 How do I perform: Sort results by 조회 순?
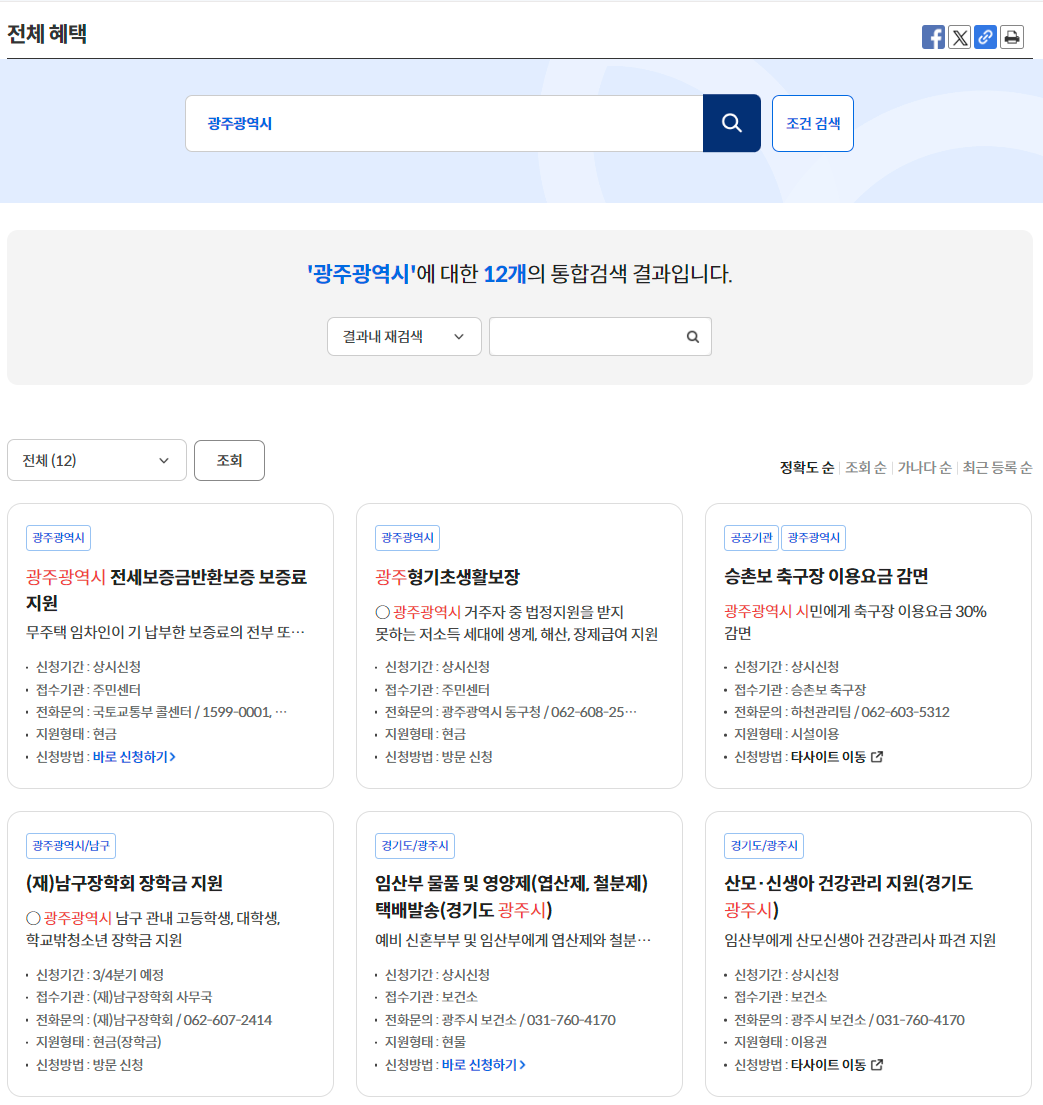click(865, 467)
